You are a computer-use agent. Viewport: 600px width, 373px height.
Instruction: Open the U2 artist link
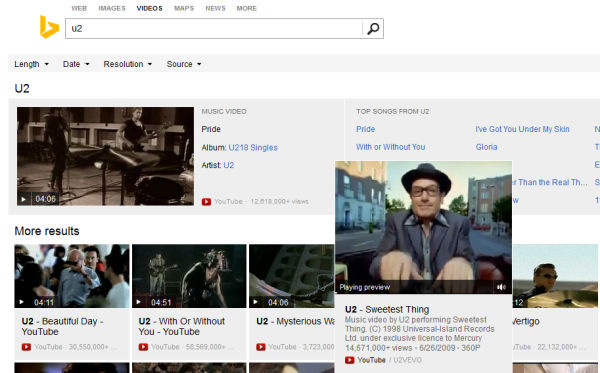pos(228,165)
